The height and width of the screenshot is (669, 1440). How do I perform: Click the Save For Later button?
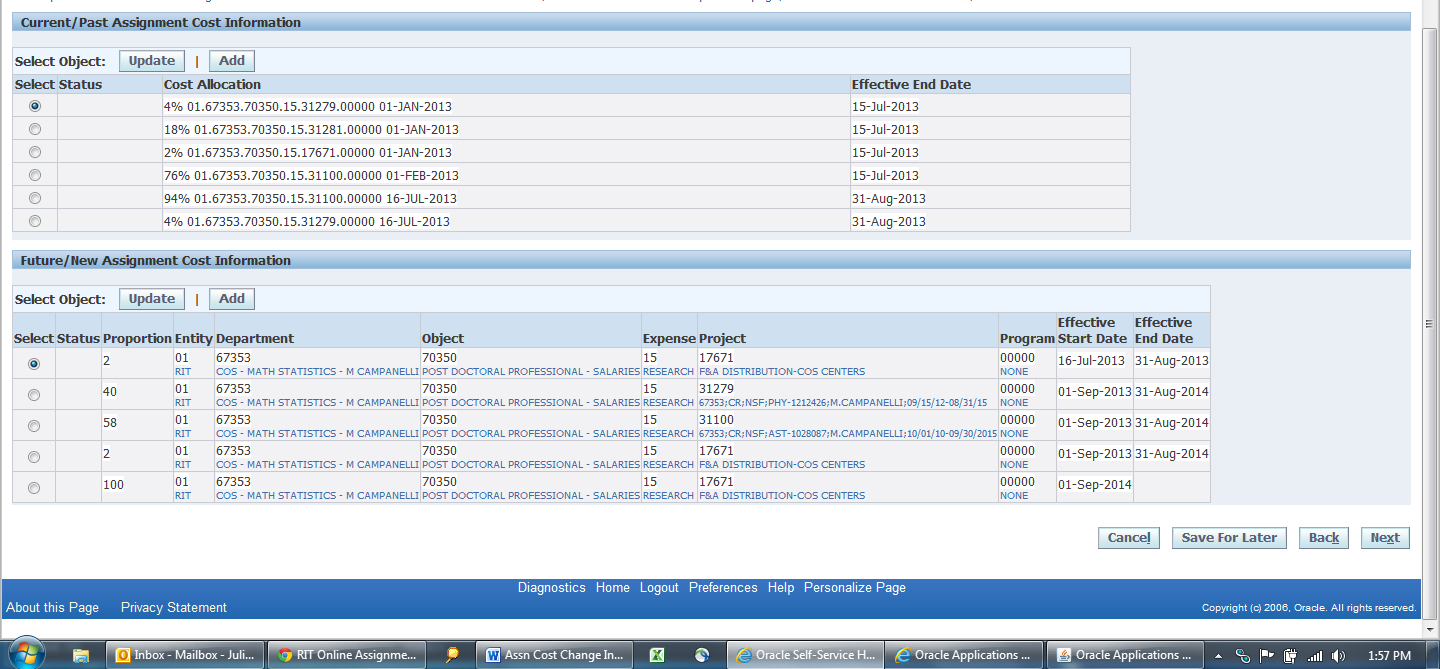pos(1229,538)
